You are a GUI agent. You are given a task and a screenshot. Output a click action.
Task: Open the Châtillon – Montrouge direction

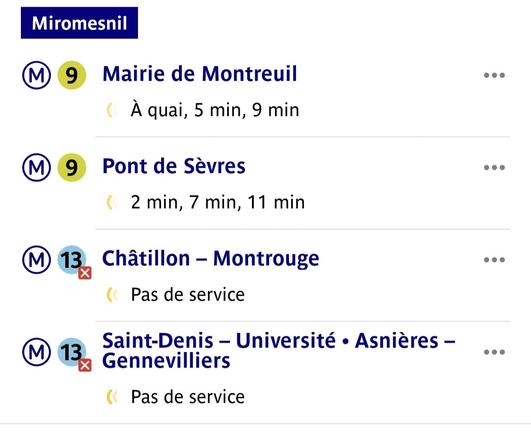coord(210,259)
